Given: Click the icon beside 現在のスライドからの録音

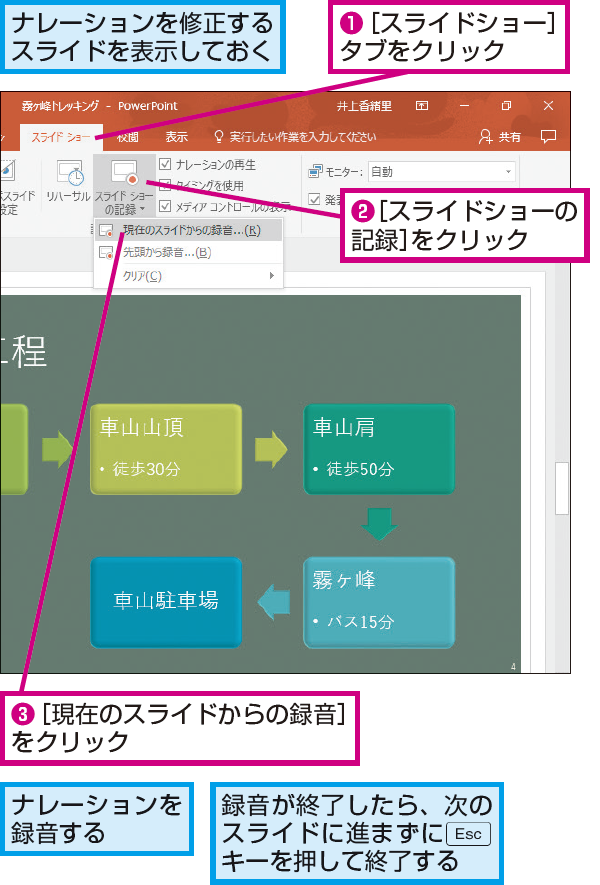Looking at the screenshot, I should coord(106,231).
